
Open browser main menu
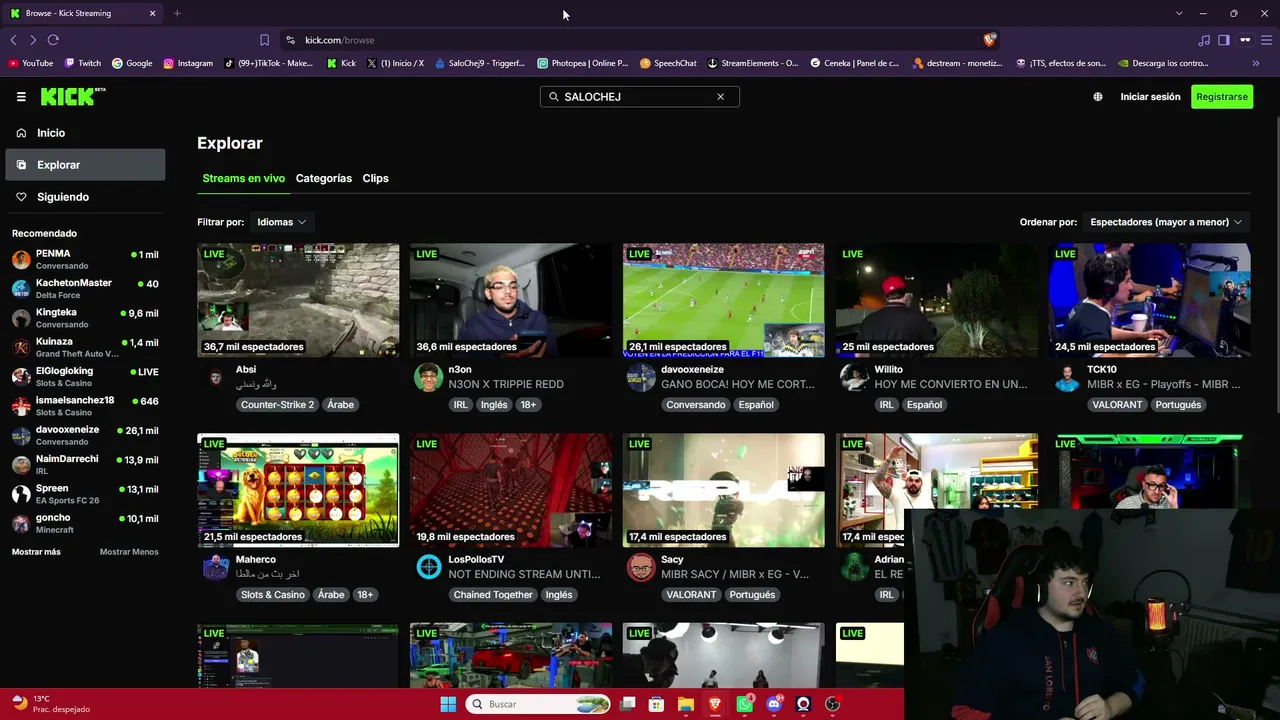pos(1265,40)
